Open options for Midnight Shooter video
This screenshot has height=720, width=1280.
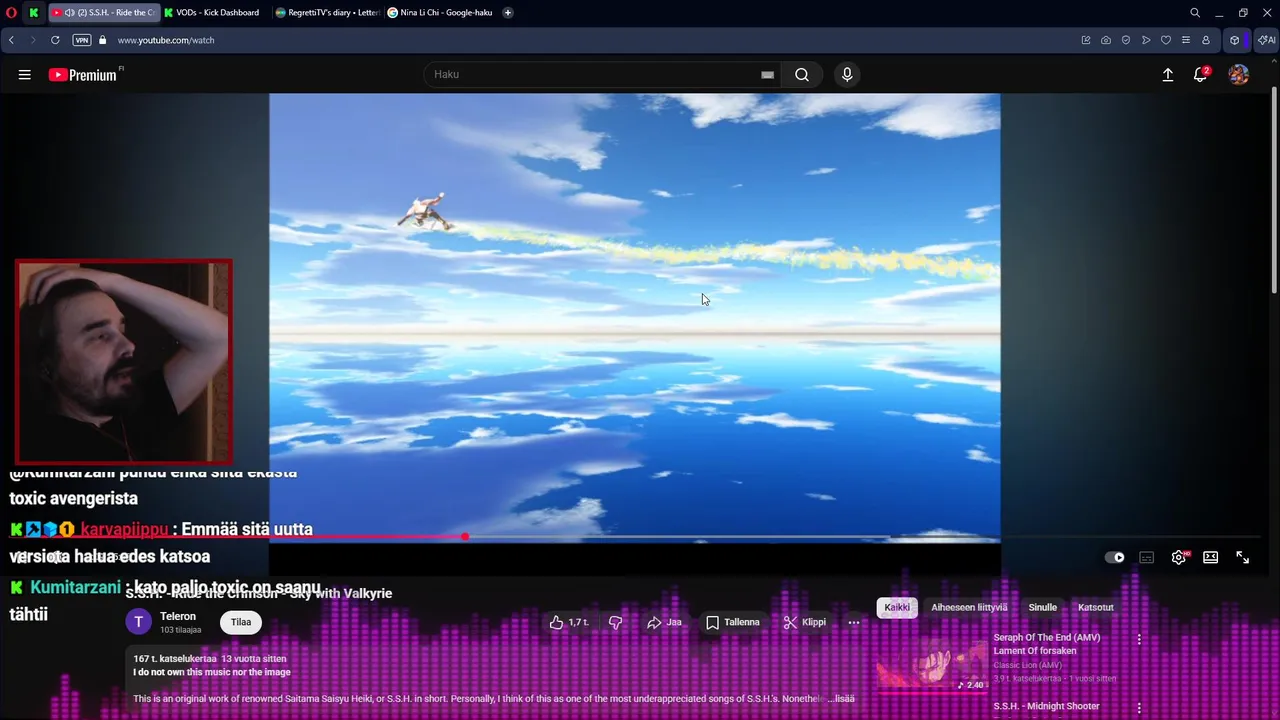point(1139,708)
